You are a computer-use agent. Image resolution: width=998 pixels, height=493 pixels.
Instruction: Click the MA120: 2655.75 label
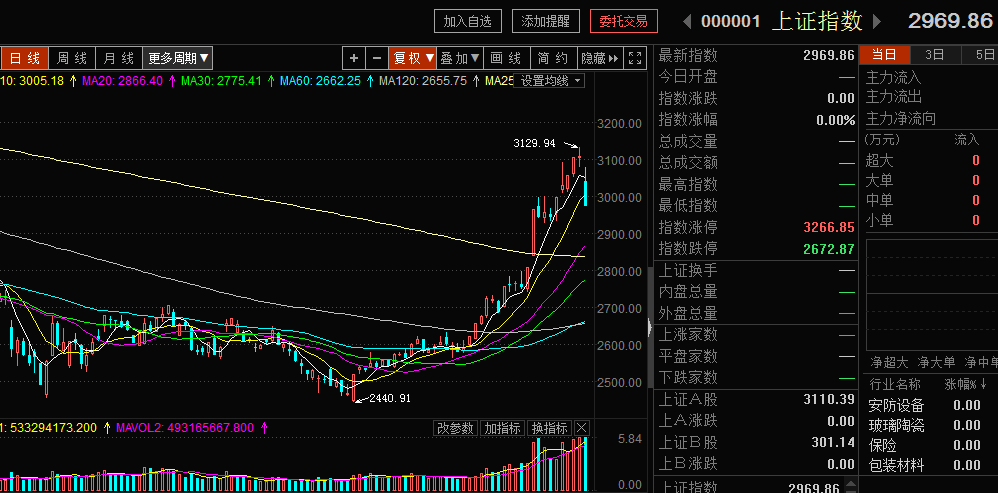pos(423,81)
